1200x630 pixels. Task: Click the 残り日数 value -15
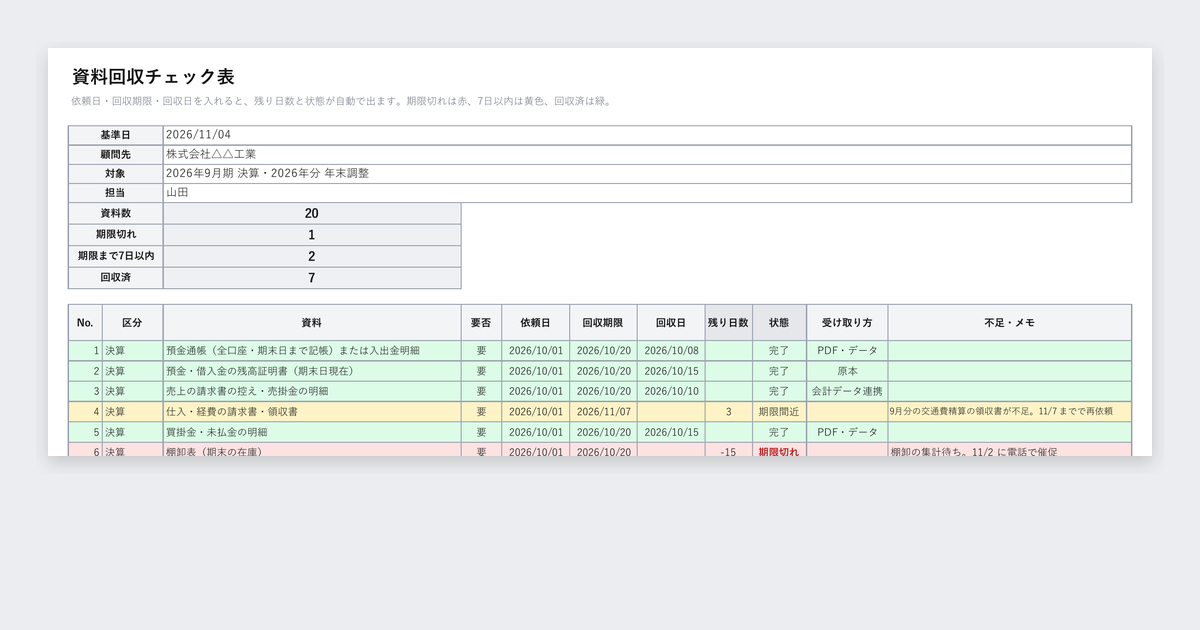tap(728, 450)
